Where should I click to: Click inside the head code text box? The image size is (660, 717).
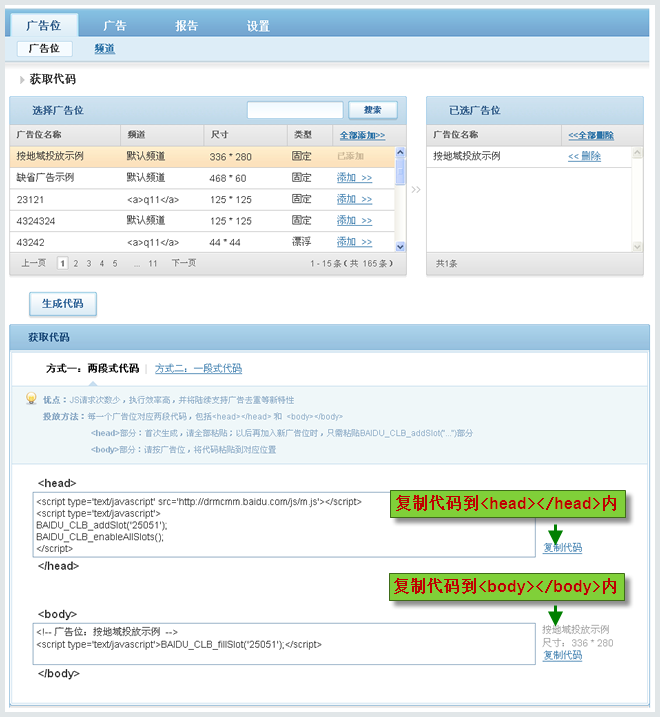[x=284, y=525]
